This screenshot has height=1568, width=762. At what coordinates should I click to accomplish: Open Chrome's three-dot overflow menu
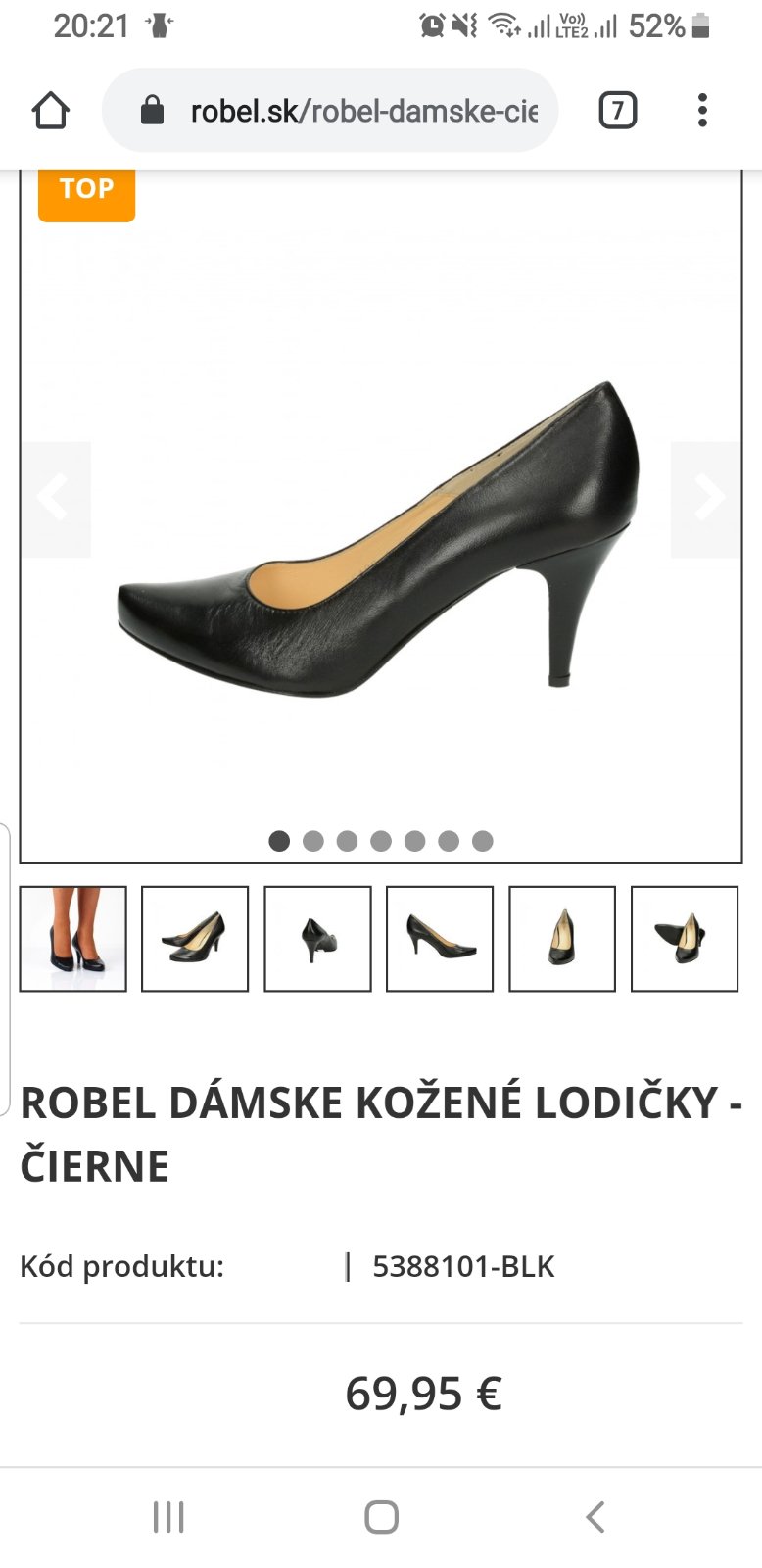point(702,111)
